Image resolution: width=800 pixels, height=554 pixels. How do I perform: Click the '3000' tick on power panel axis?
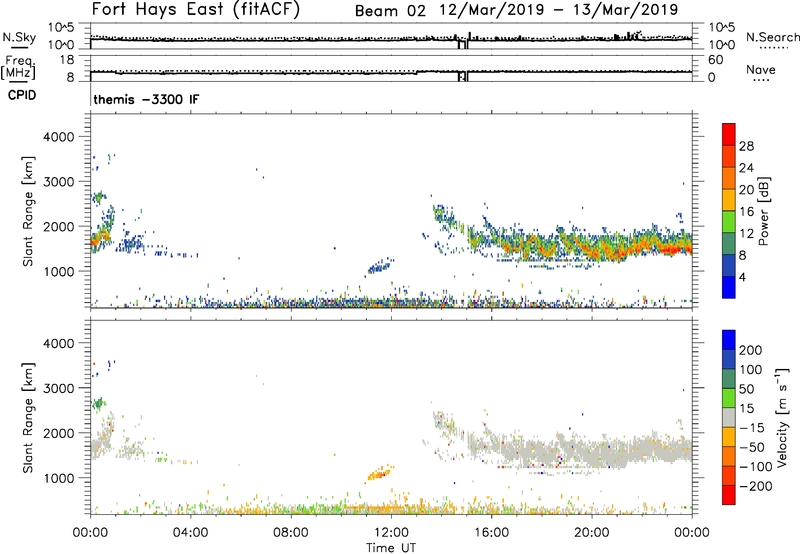[58, 182]
